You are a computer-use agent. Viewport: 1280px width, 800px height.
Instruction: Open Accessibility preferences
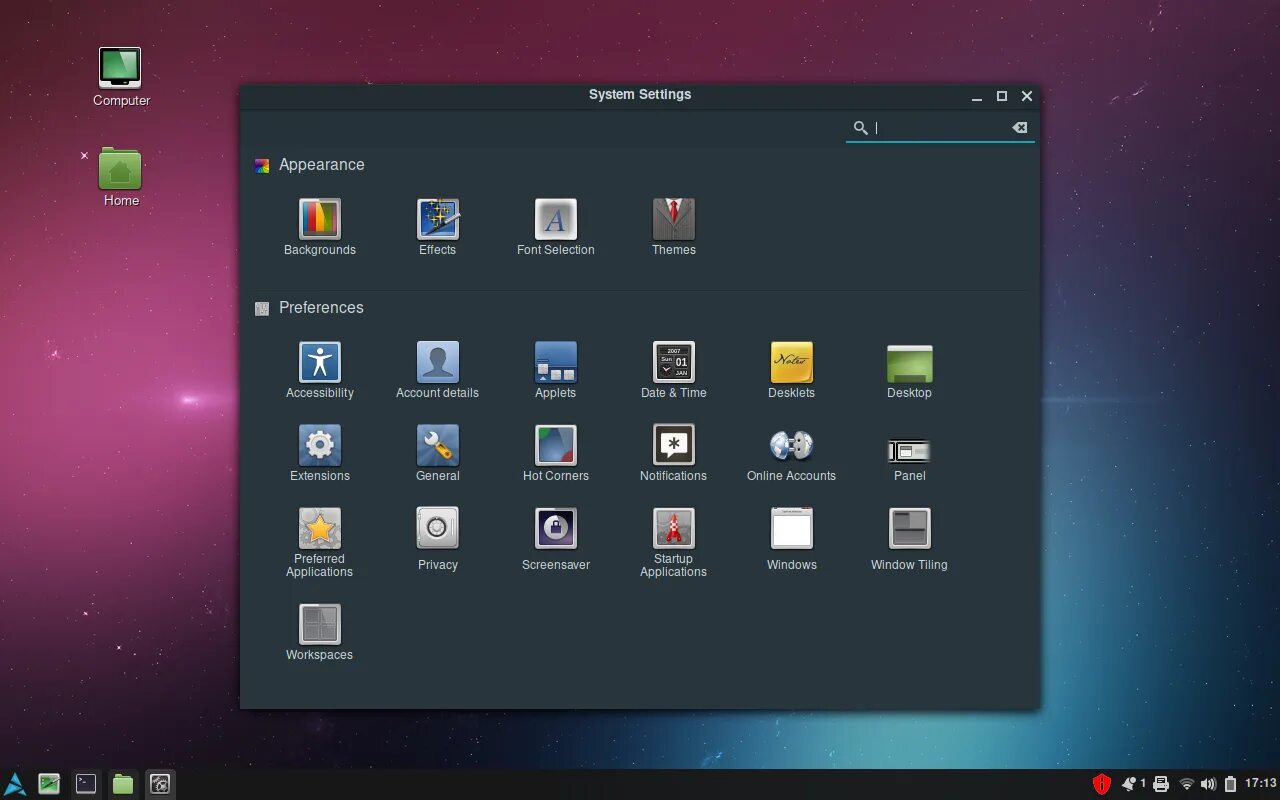coord(320,370)
